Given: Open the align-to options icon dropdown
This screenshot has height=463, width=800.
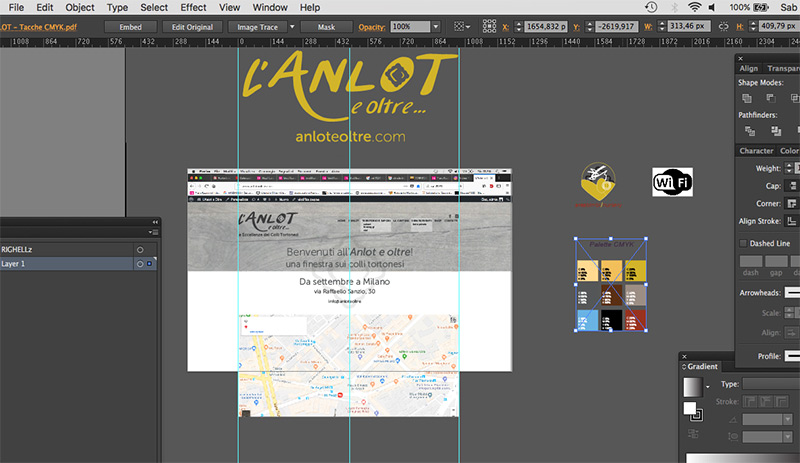Looking at the screenshot, I should point(462,27).
